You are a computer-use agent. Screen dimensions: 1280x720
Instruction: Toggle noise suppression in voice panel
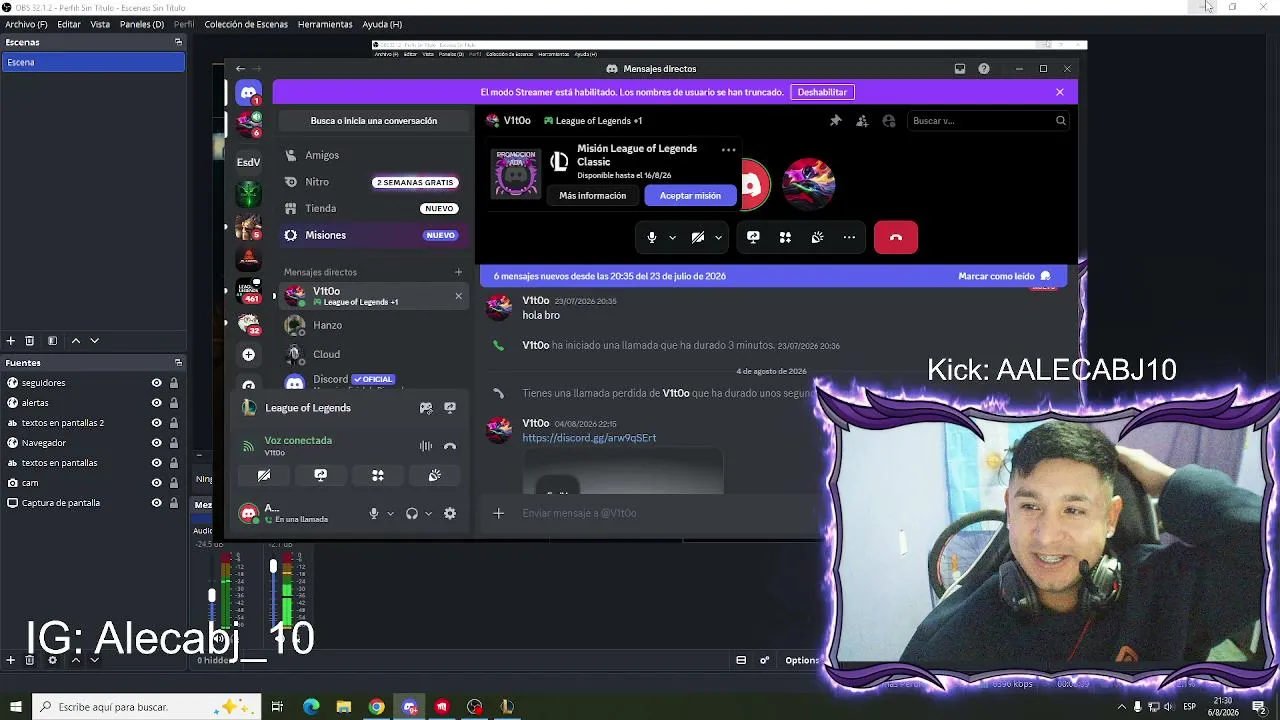point(426,446)
